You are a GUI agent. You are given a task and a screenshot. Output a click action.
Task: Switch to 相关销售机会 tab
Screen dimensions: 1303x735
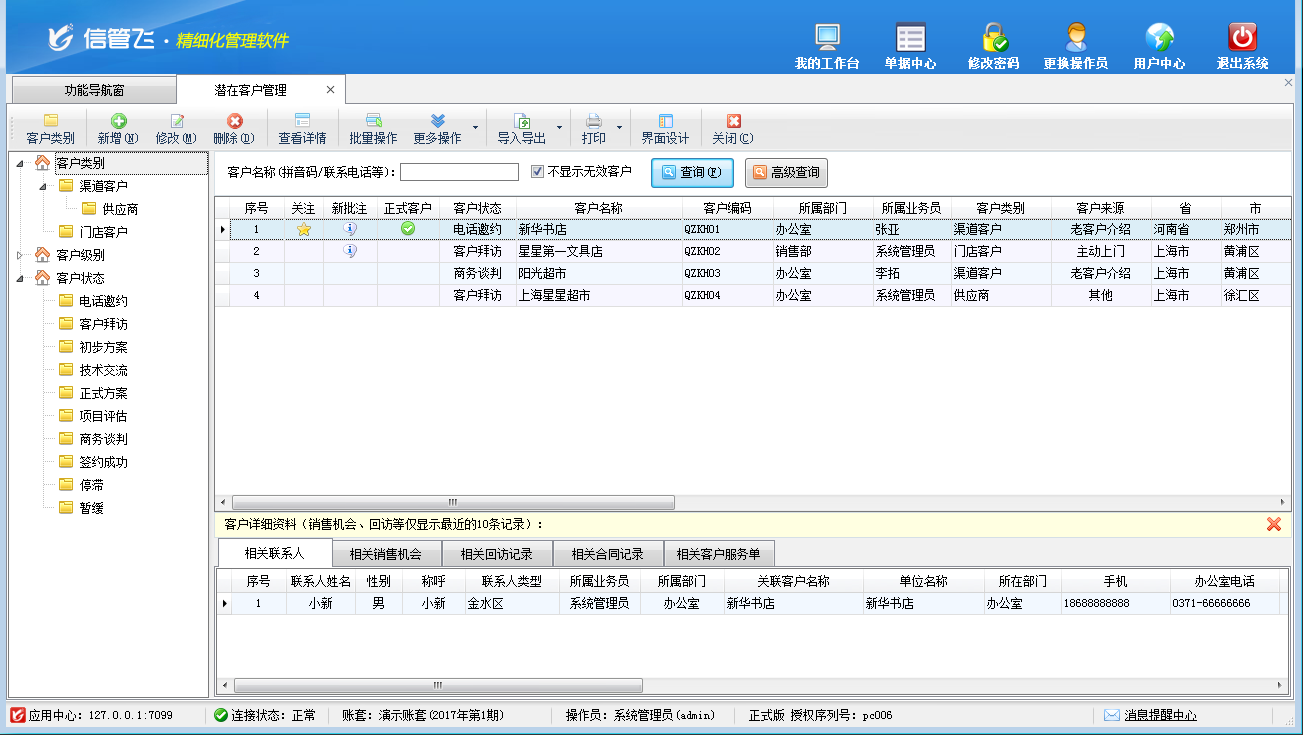[385, 554]
